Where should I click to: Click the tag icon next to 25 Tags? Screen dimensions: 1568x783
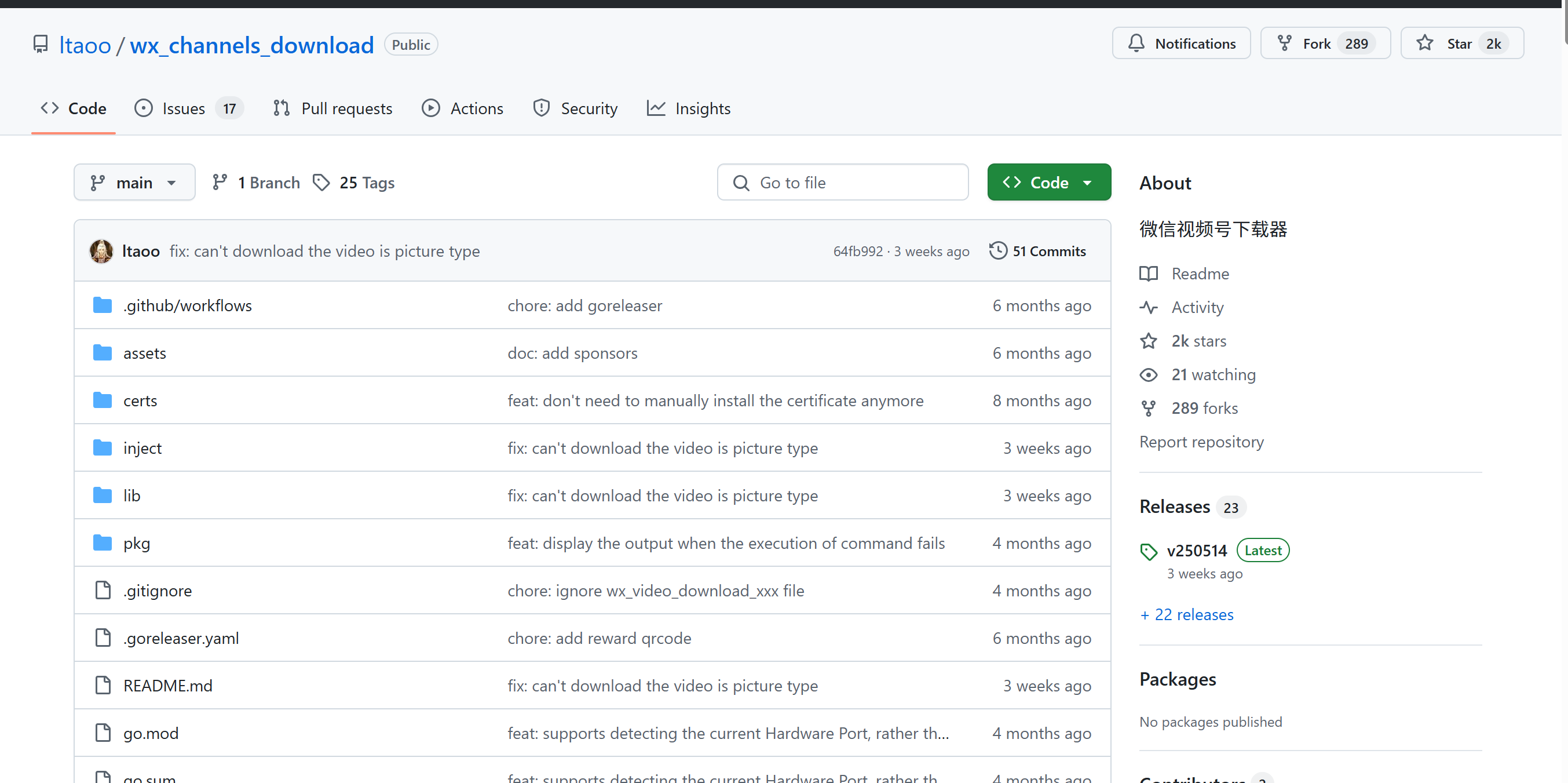tap(321, 182)
